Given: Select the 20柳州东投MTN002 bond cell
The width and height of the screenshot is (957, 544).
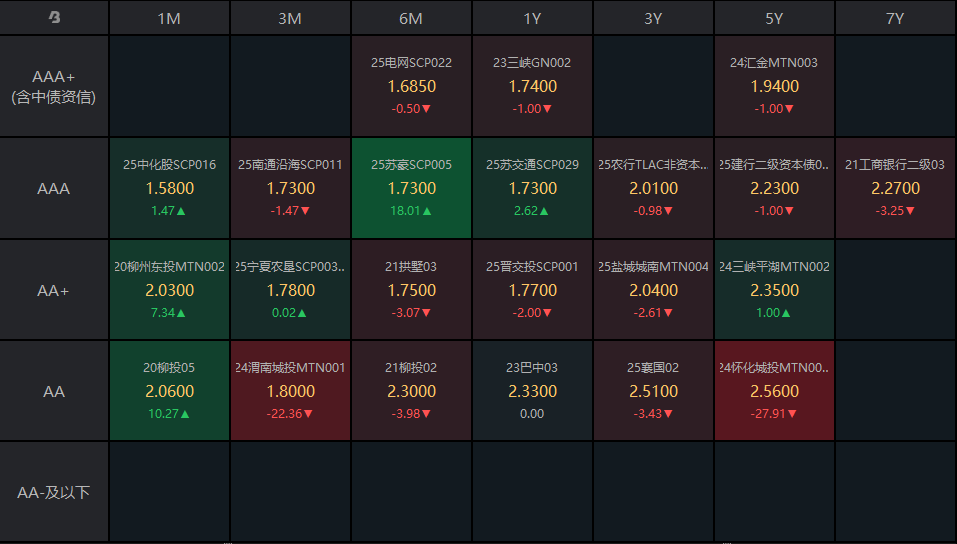Looking at the screenshot, I should [169, 290].
